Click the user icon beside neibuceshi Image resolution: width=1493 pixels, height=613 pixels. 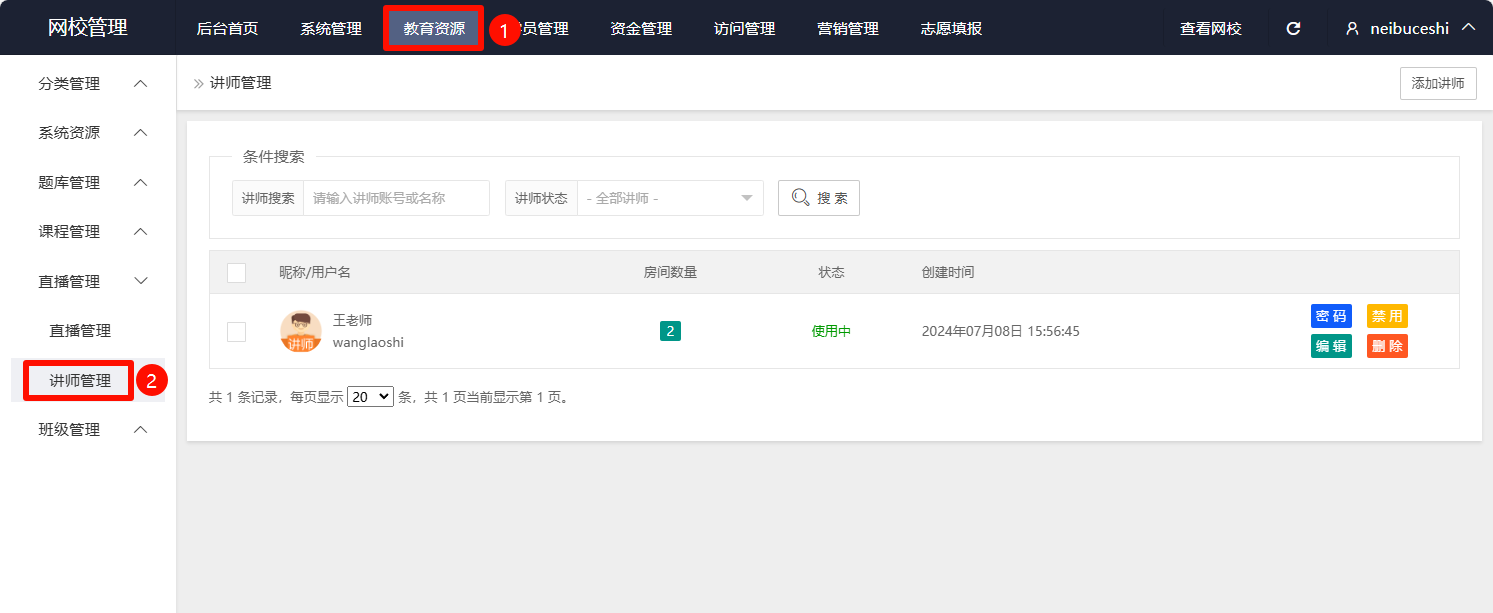coord(1352,29)
